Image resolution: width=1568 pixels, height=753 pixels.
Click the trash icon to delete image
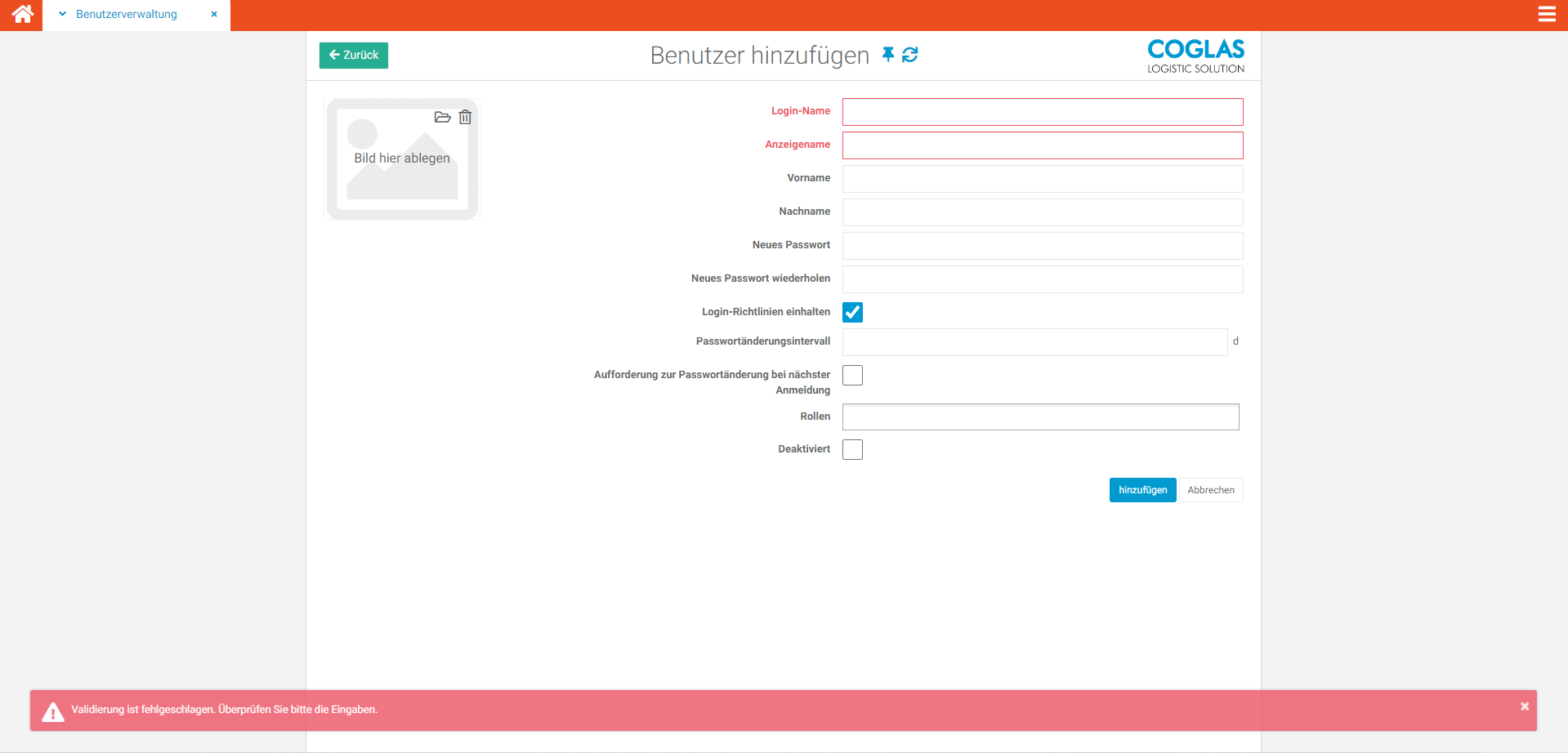(465, 118)
